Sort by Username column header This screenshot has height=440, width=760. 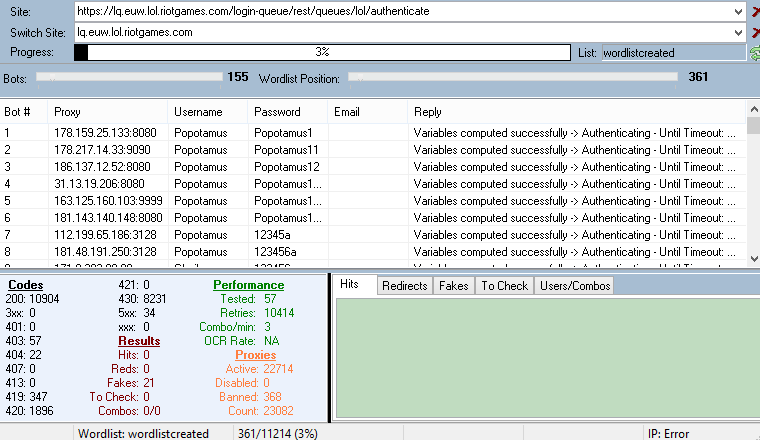[x=208, y=112]
